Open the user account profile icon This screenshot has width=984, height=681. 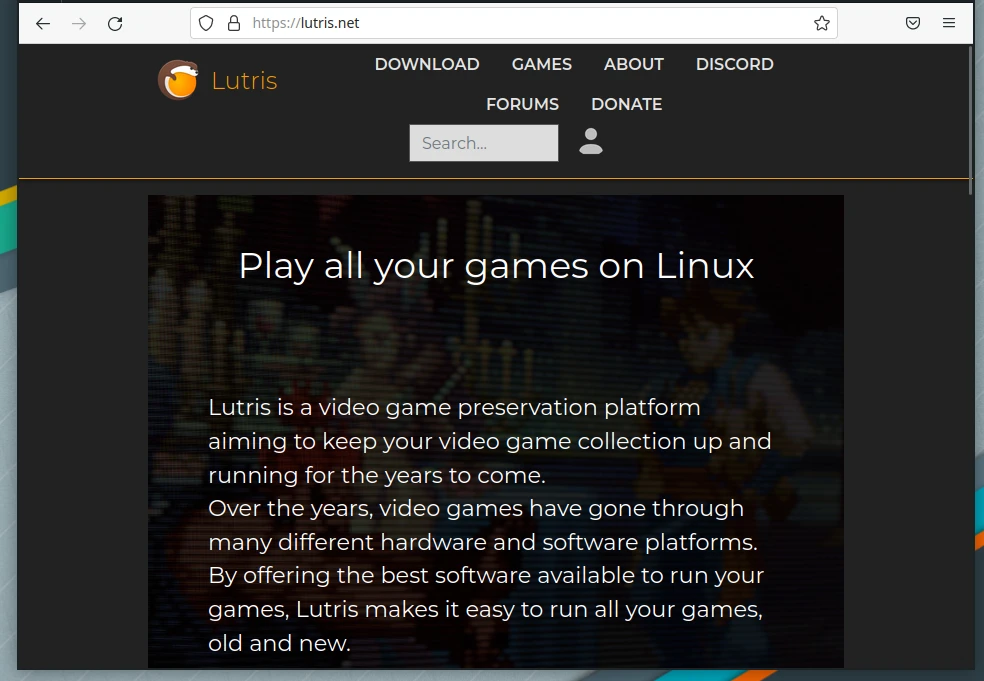pos(591,141)
